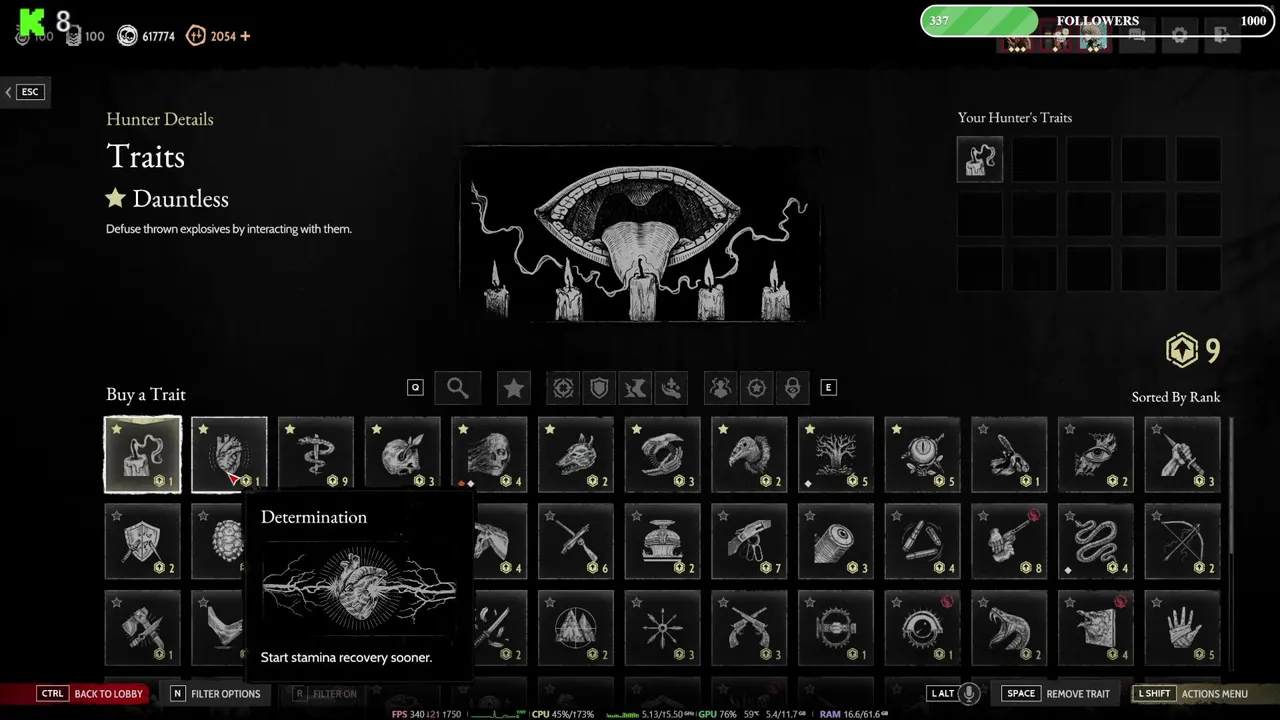Open the trait search magnifier
Viewport: 1280px width, 720px height.
pos(458,388)
